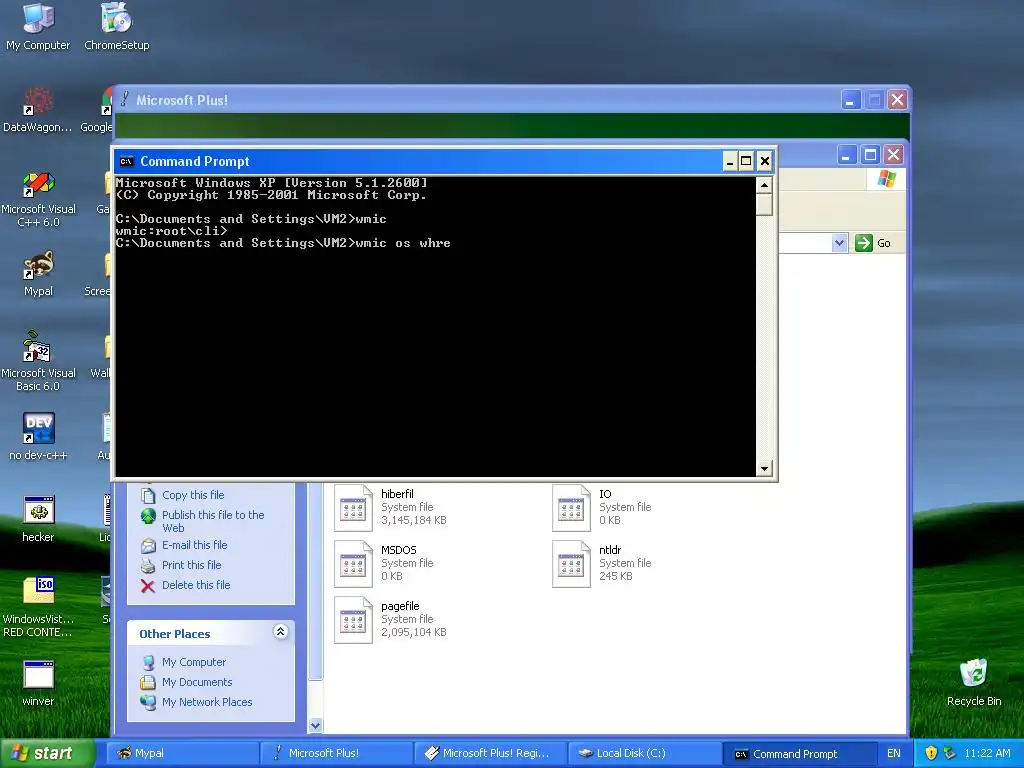The height and width of the screenshot is (768, 1024).
Task: Go to My Network Places link
Action: pos(207,702)
